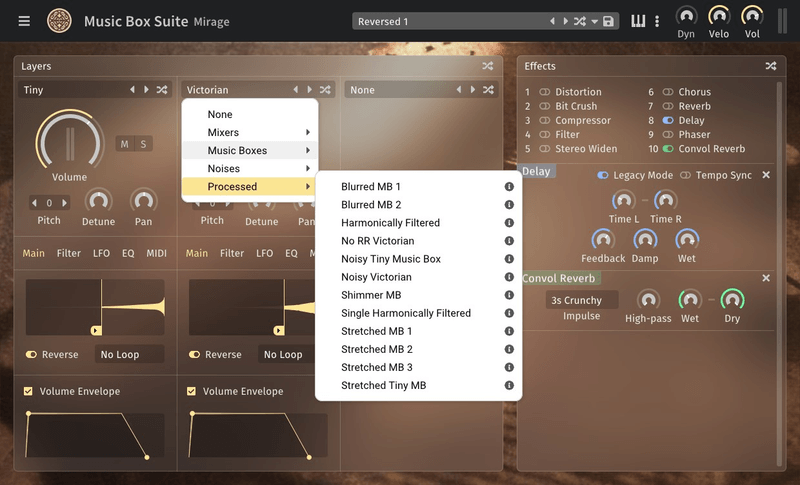Go to the previous preset arrow
Screen dimensions: 800x485
[x=552, y=21]
